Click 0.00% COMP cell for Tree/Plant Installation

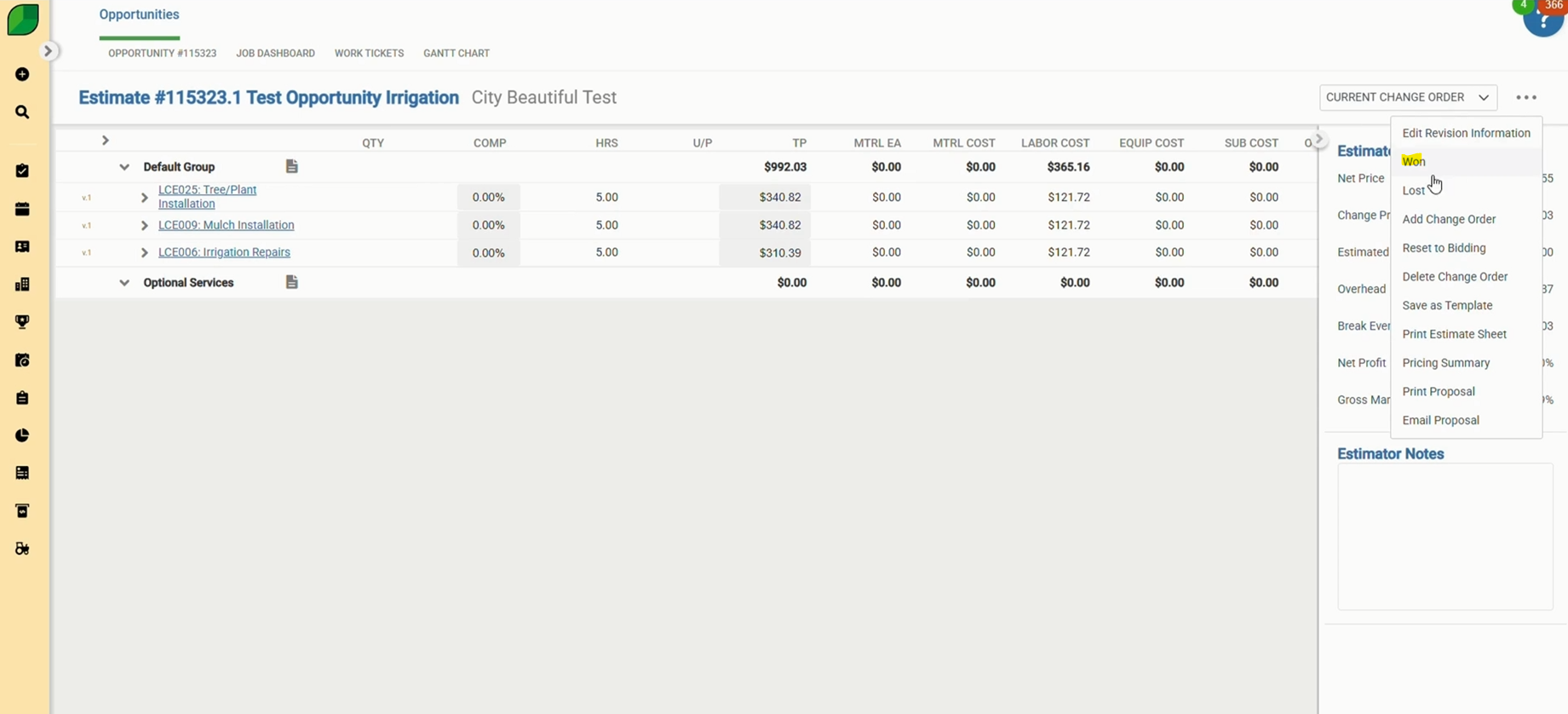(x=488, y=198)
